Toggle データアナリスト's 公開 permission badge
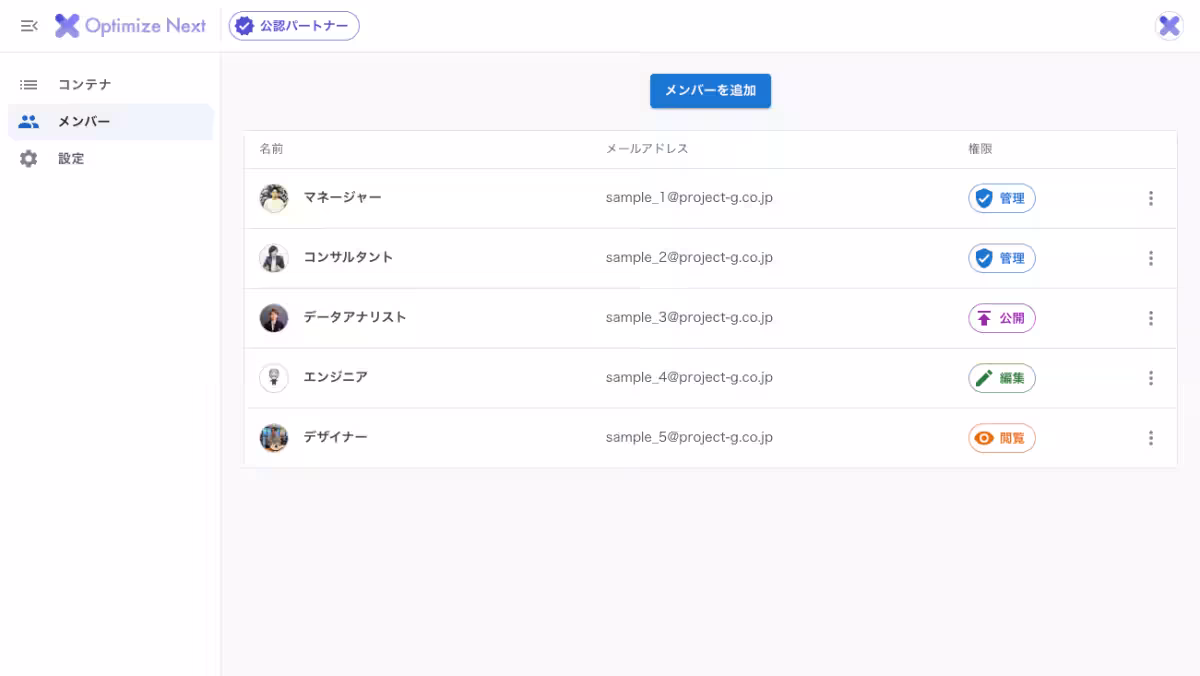This screenshot has width=1200, height=676. pos(1001,318)
